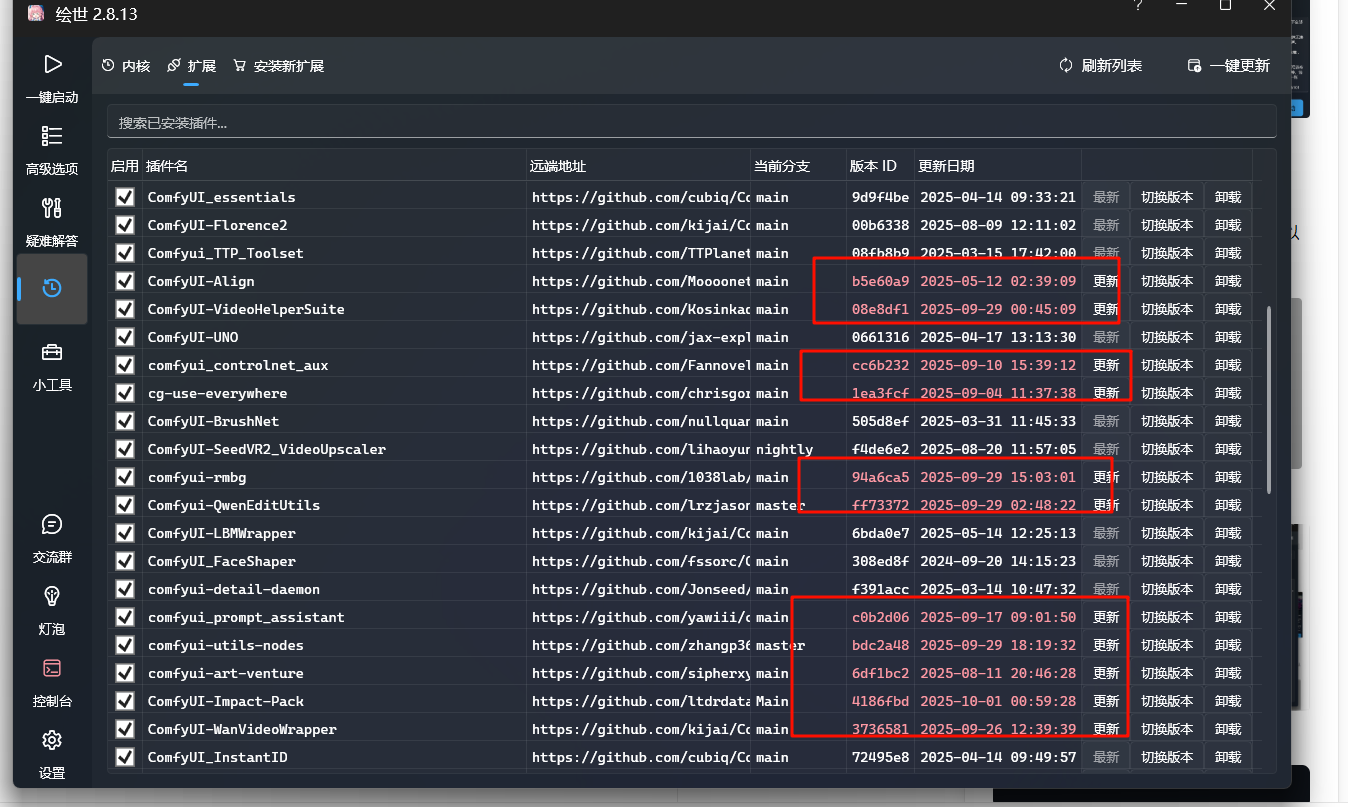
Task: Click 更新 for cg-use-everywhere
Action: [x=1106, y=393]
